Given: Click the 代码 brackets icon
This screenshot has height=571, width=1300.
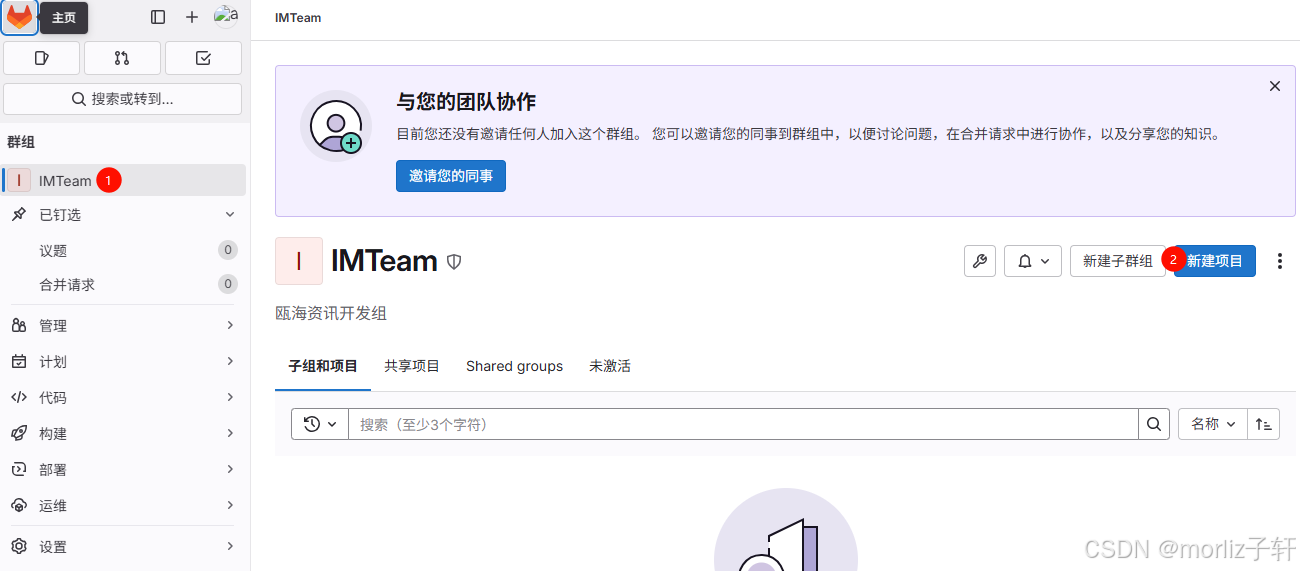Looking at the screenshot, I should [19, 397].
